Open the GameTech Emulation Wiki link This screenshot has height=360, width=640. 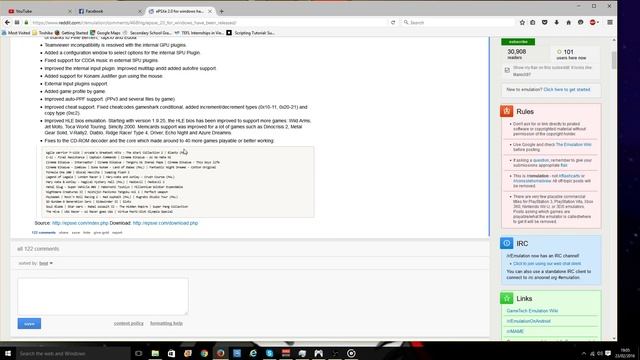tap(532, 311)
